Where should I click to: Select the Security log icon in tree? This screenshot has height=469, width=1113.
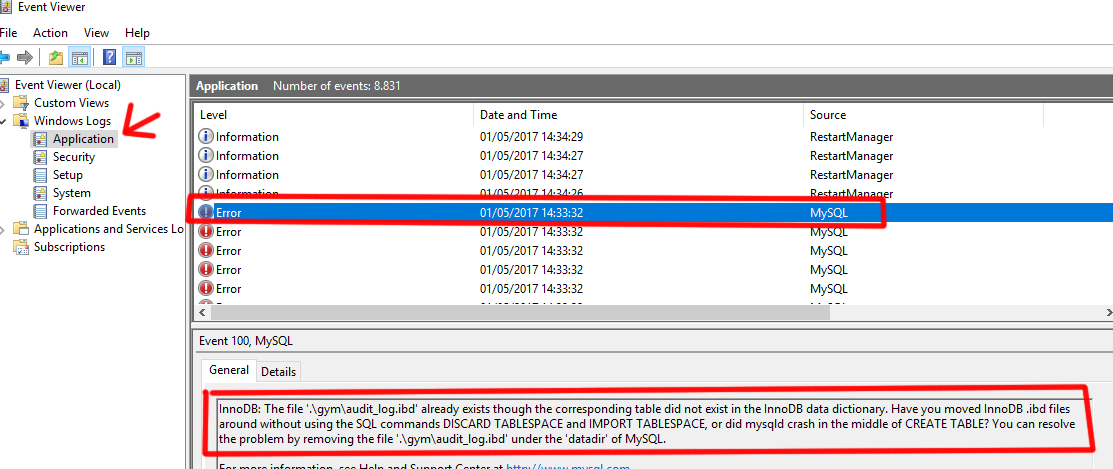pos(41,157)
